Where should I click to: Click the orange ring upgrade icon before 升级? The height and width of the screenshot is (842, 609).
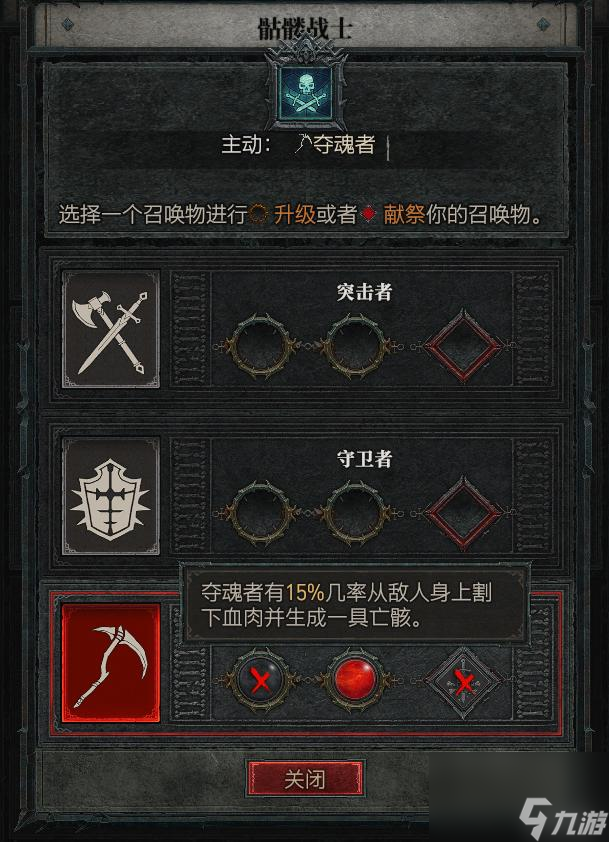tap(259, 214)
